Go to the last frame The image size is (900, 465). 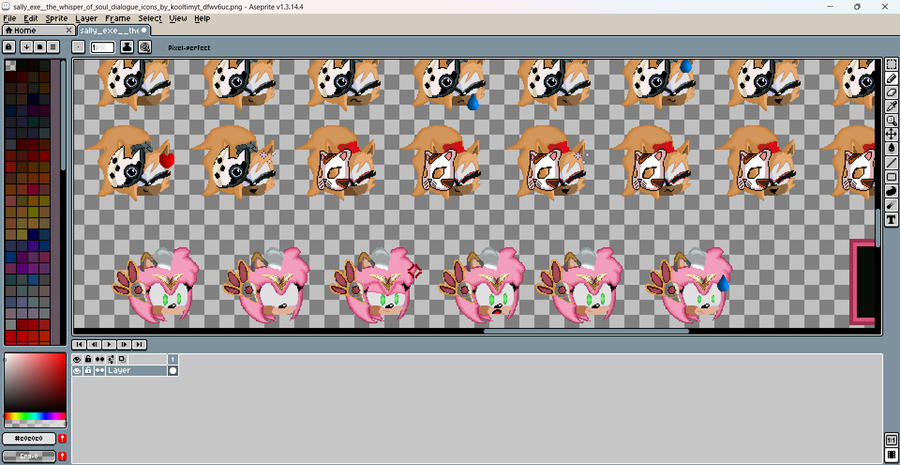(x=139, y=344)
